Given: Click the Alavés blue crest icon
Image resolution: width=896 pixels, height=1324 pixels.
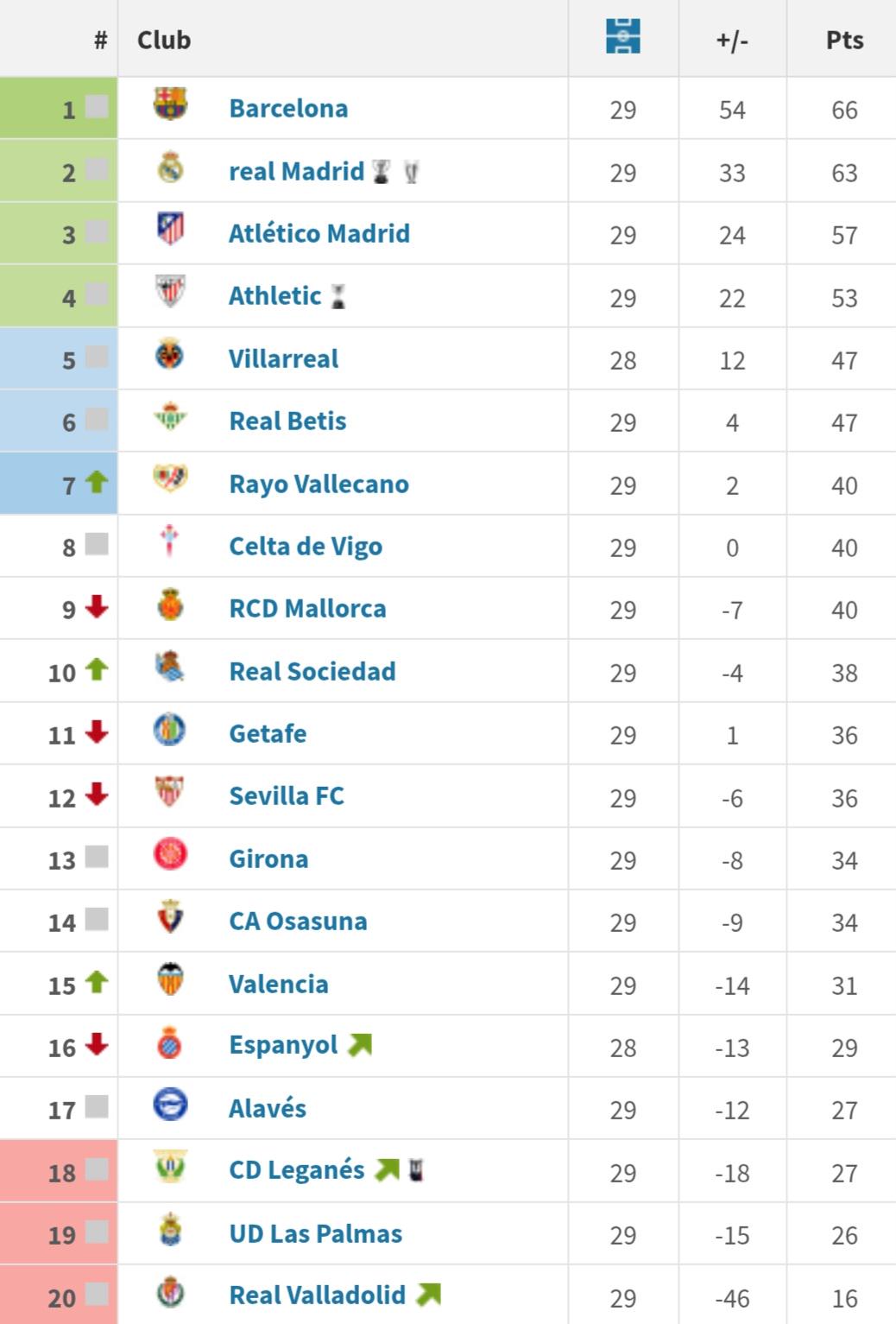Looking at the screenshot, I should tap(170, 1105).
